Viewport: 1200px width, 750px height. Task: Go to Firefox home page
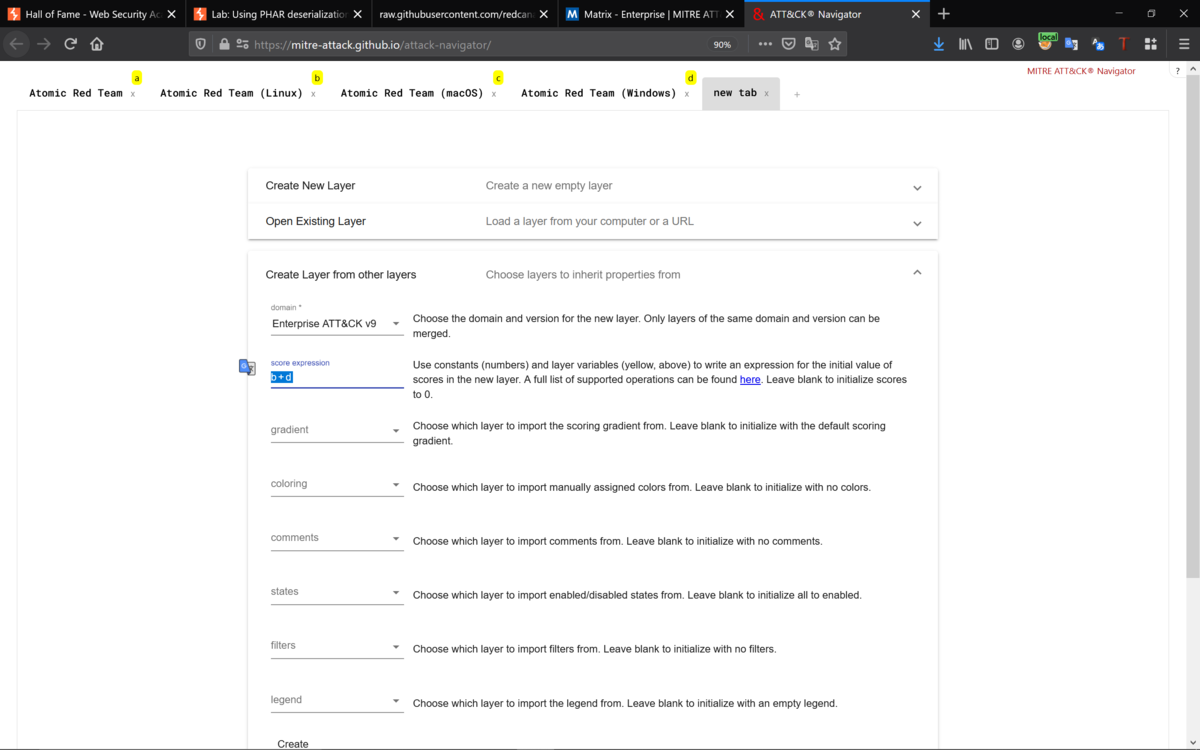tap(97, 44)
